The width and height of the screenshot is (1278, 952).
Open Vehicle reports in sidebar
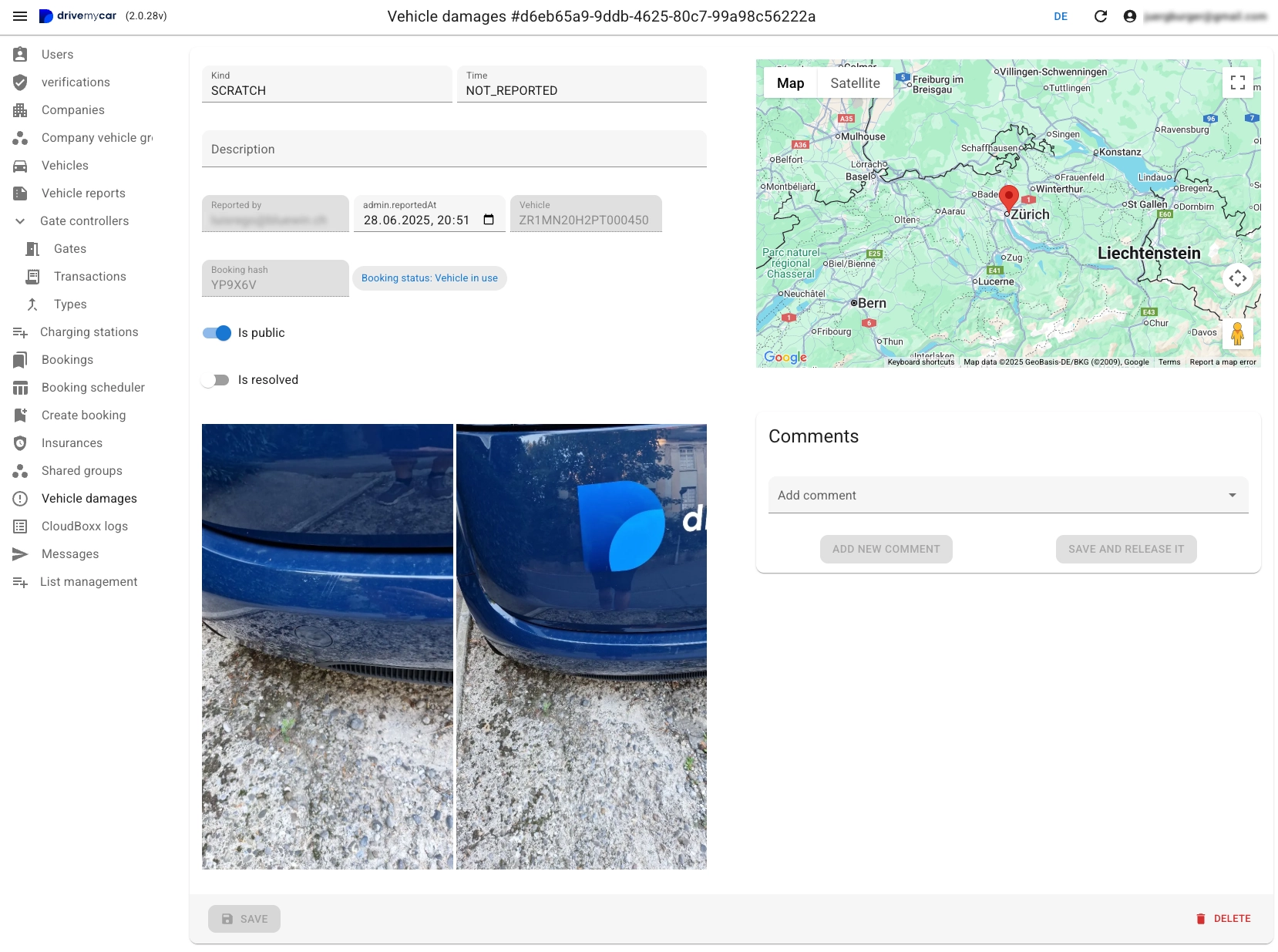(83, 193)
